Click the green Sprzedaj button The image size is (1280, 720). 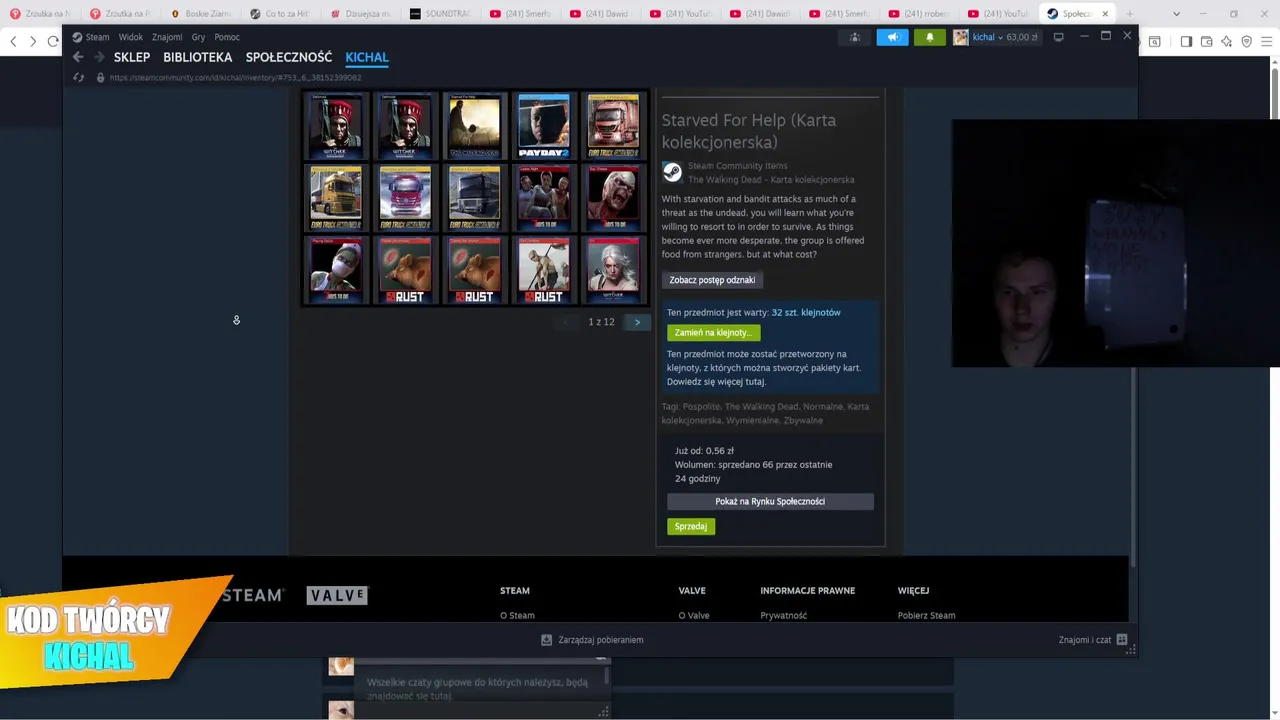pos(691,526)
